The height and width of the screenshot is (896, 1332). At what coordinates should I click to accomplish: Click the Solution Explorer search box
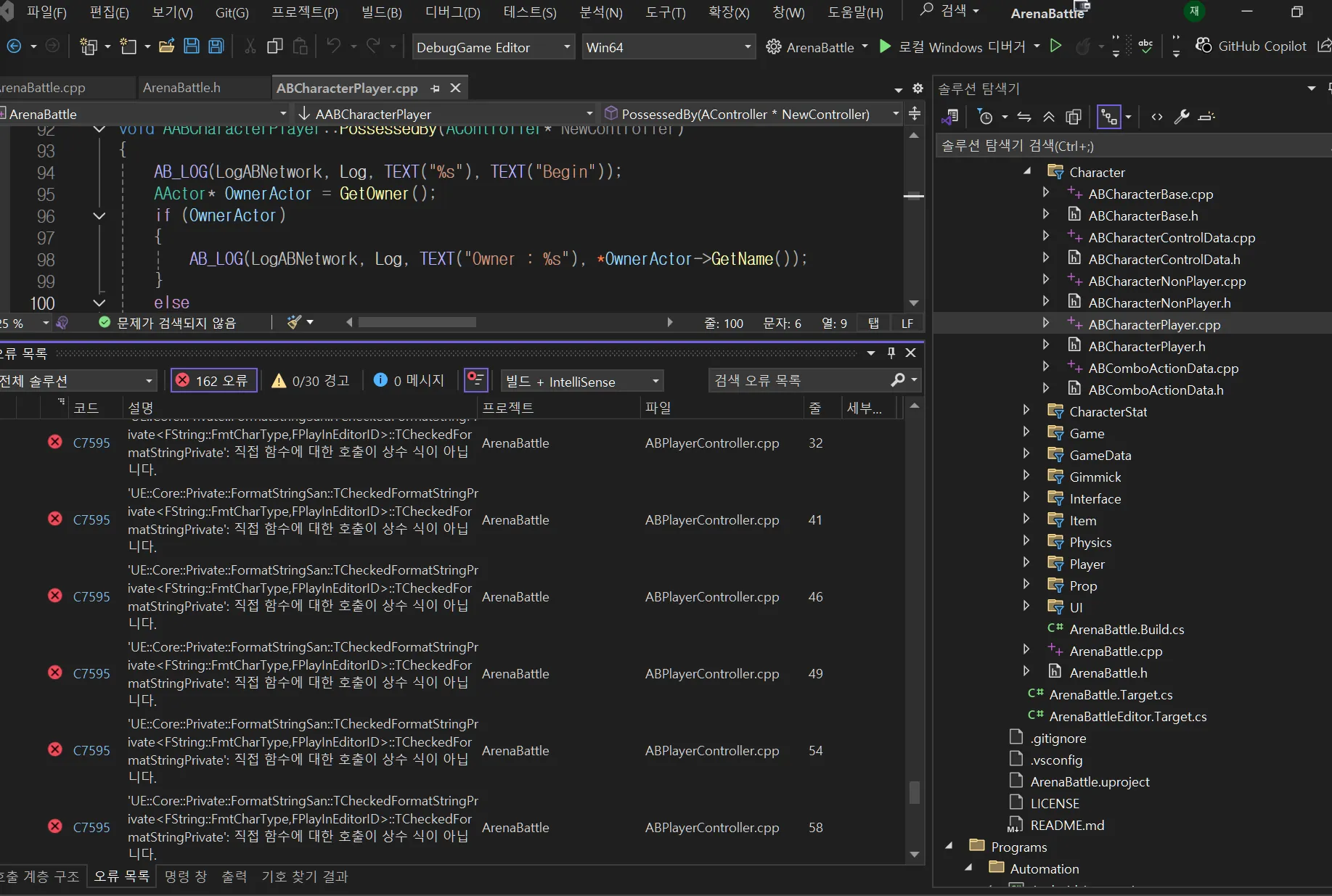coord(1132,146)
